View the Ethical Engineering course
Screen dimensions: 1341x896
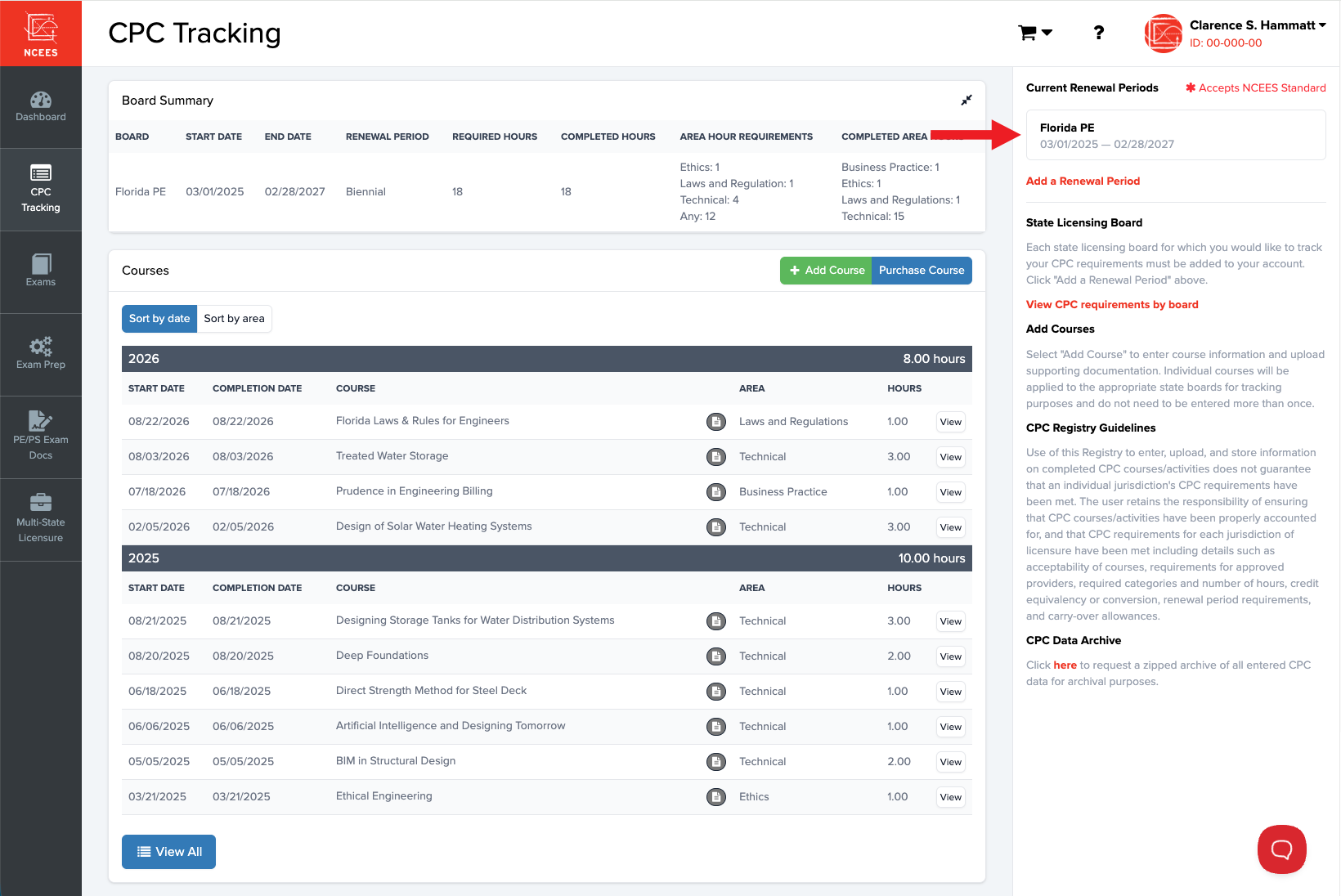pos(950,797)
